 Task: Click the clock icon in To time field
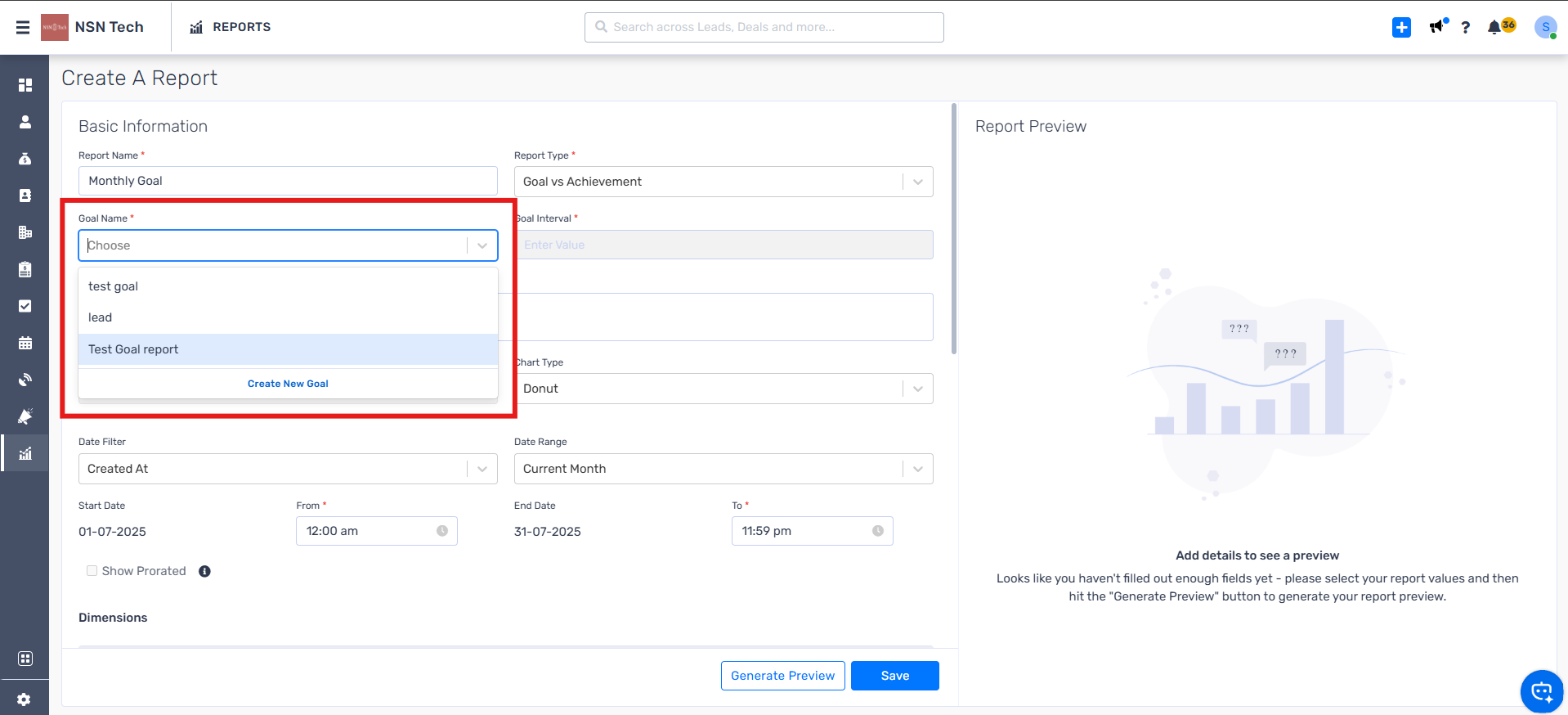pyautogui.click(x=878, y=531)
